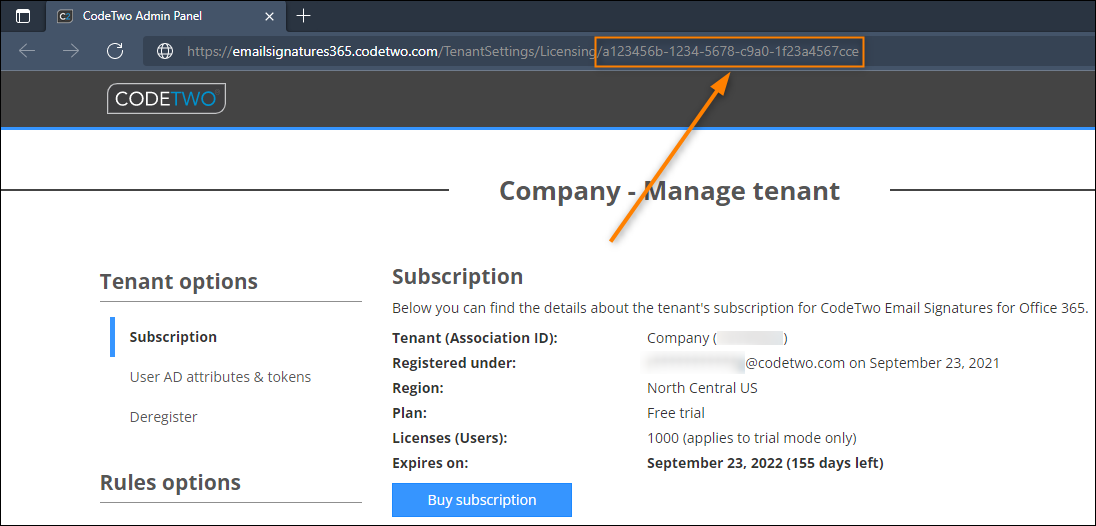Image resolution: width=1096 pixels, height=526 pixels.
Task: Click the Tenant options heading
Action: coord(179,282)
